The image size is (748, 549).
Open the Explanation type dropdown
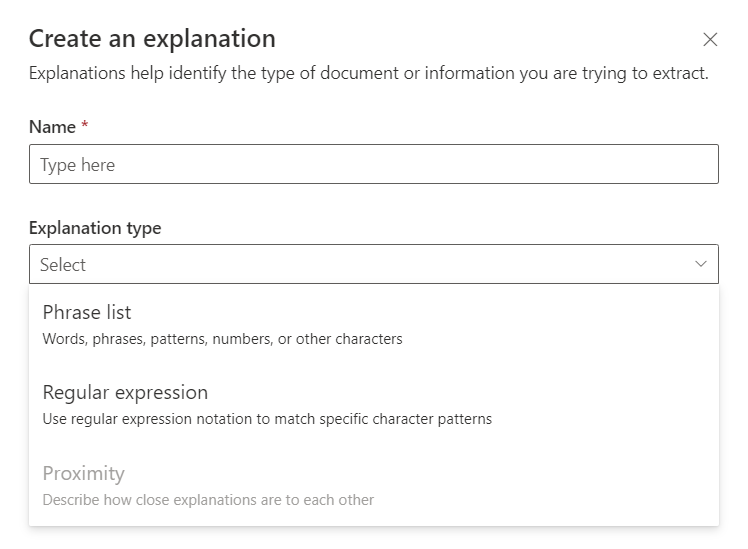373,265
